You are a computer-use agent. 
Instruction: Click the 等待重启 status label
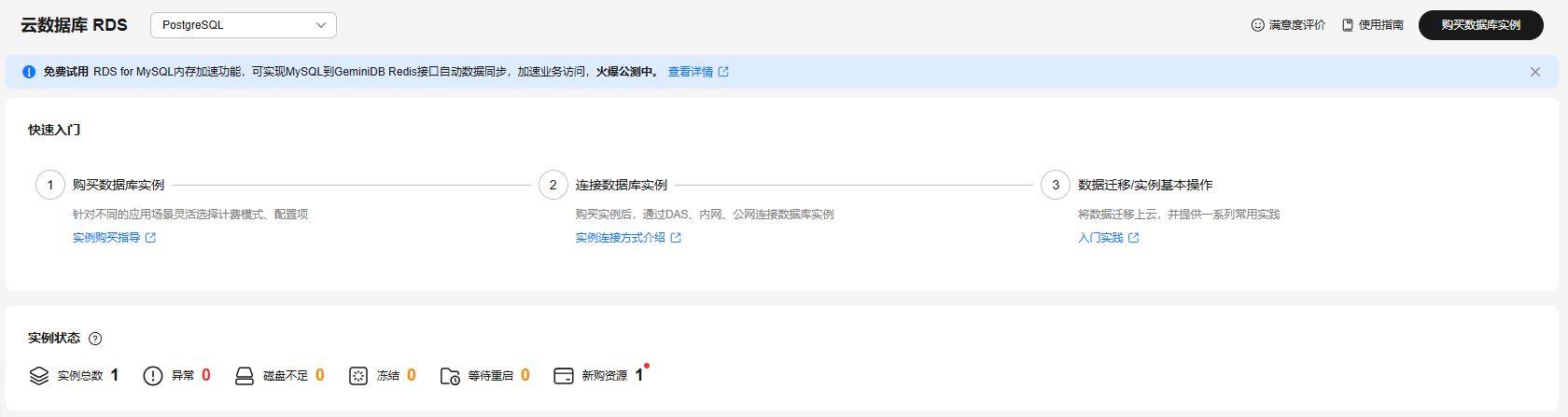point(491,376)
